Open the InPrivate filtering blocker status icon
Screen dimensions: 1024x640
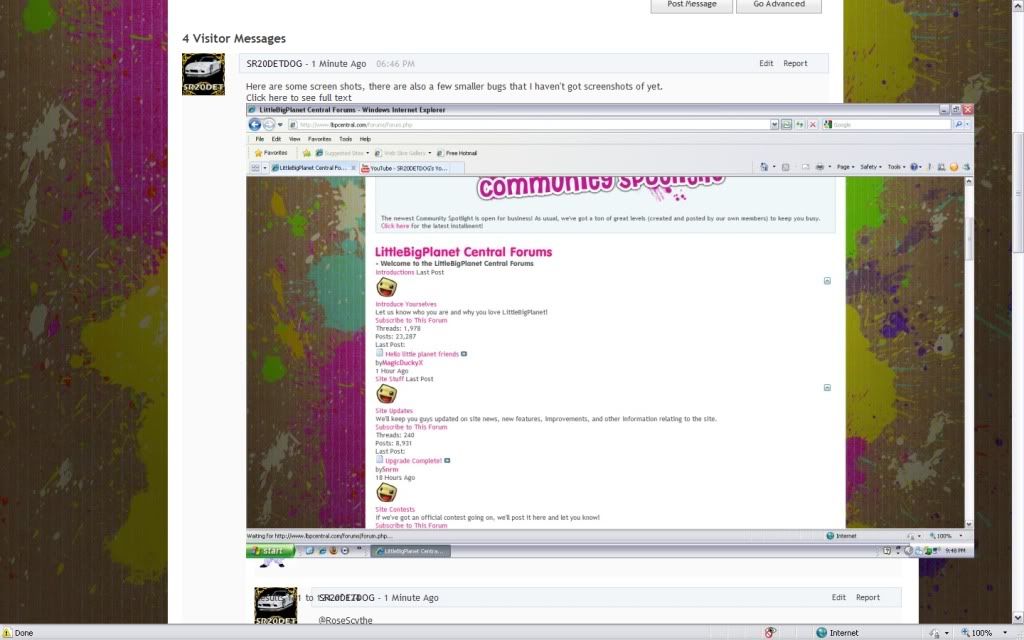770,632
